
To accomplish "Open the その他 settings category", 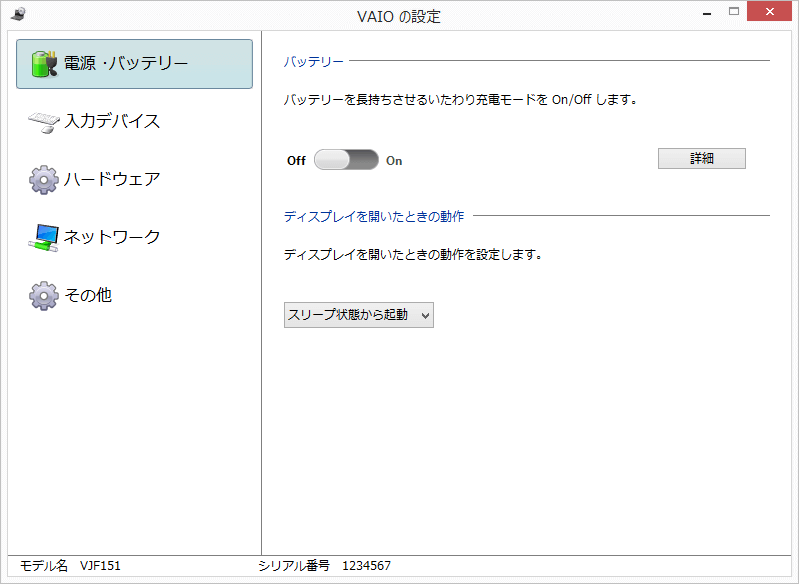I will tap(88, 295).
